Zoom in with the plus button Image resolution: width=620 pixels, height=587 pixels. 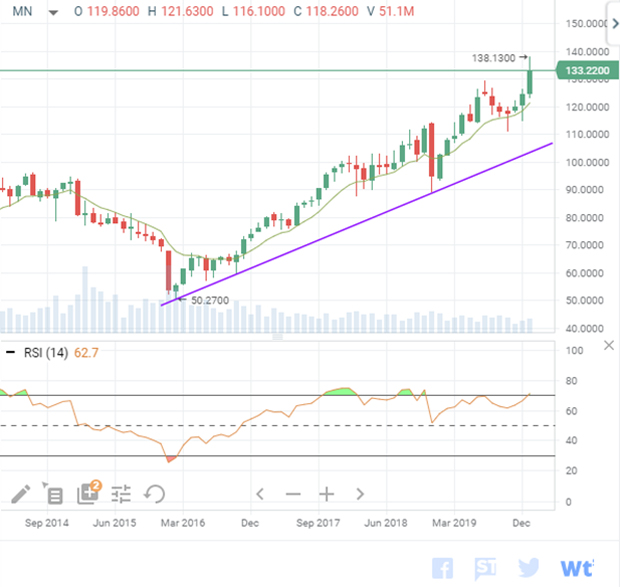tap(327, 494)
